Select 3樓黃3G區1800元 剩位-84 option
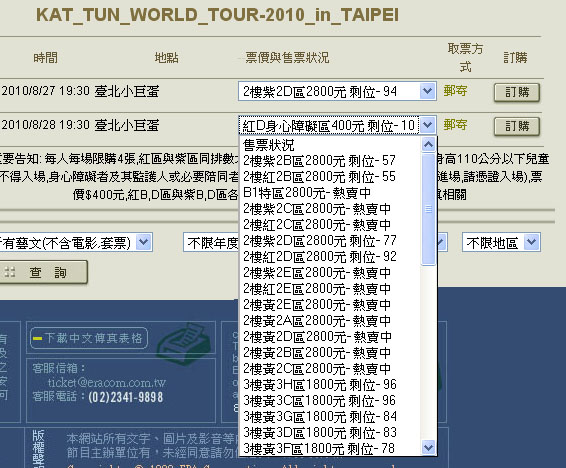This screenshot has height=468, width=566. point(330,416)
